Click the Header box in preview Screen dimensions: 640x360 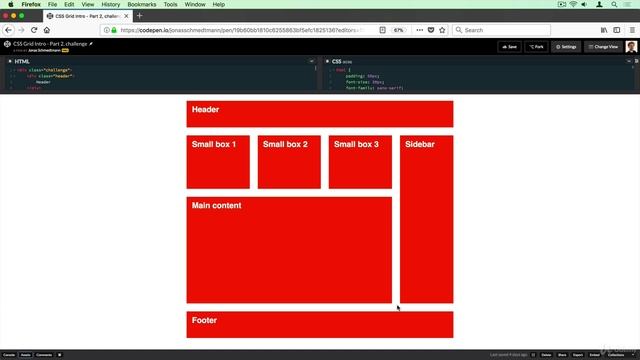320,114
